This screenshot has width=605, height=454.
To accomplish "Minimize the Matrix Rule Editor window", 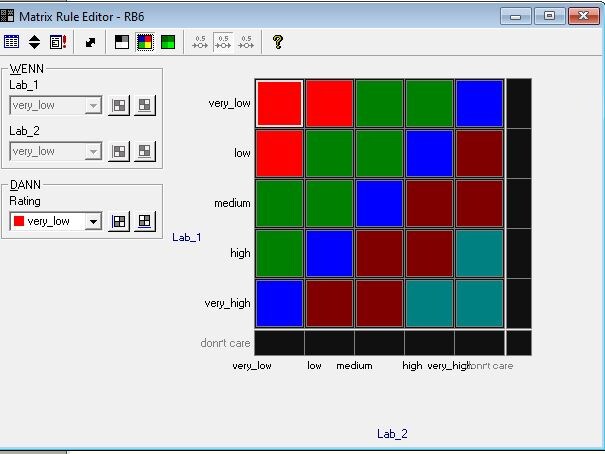I will coord(515,16).
